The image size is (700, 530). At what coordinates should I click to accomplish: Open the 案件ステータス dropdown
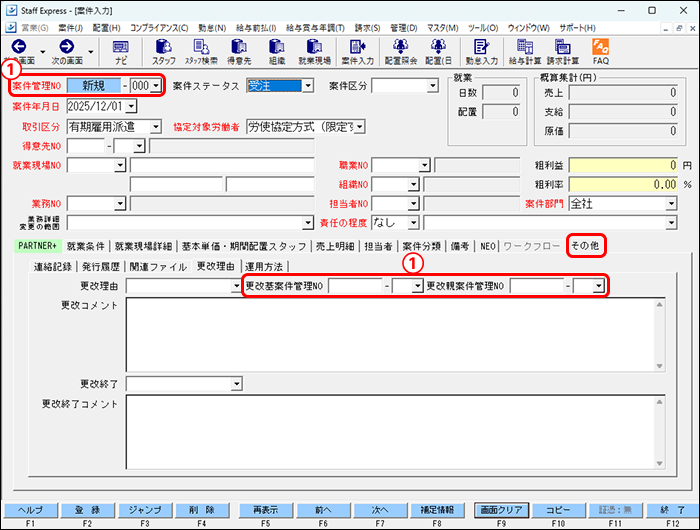tap(308, 86)
